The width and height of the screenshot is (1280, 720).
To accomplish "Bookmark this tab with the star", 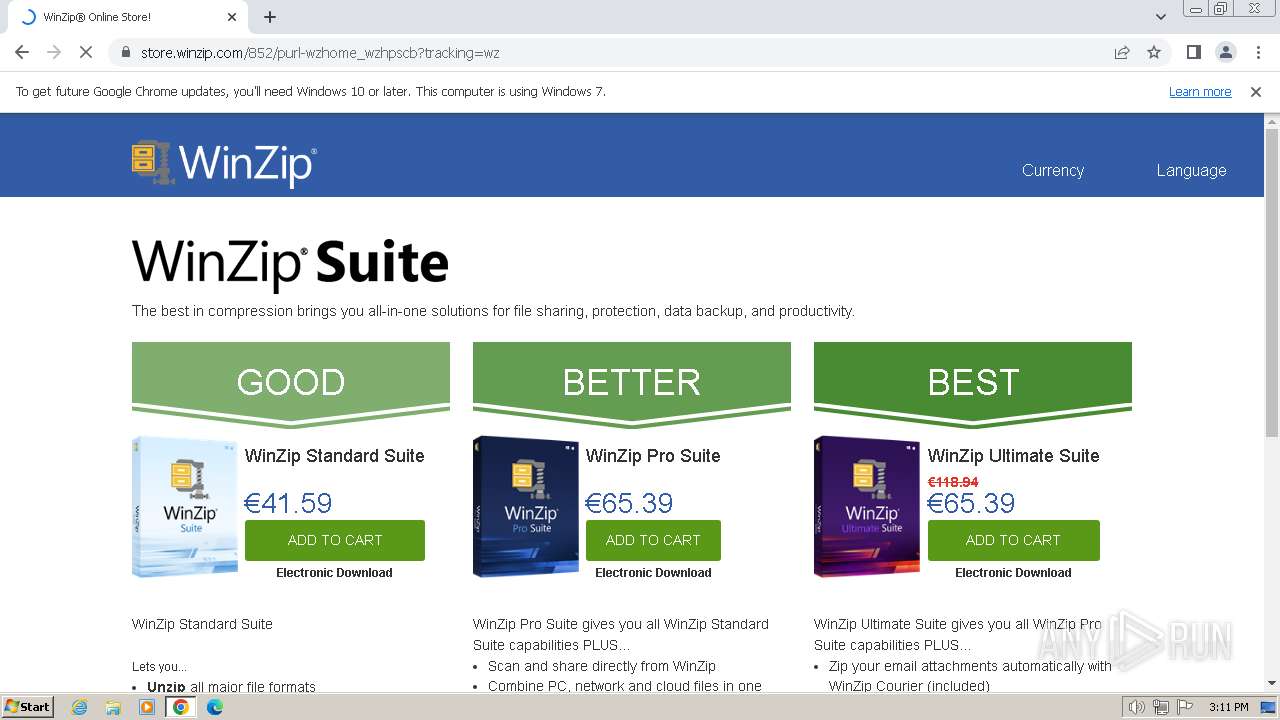I will pos(1154,52).
